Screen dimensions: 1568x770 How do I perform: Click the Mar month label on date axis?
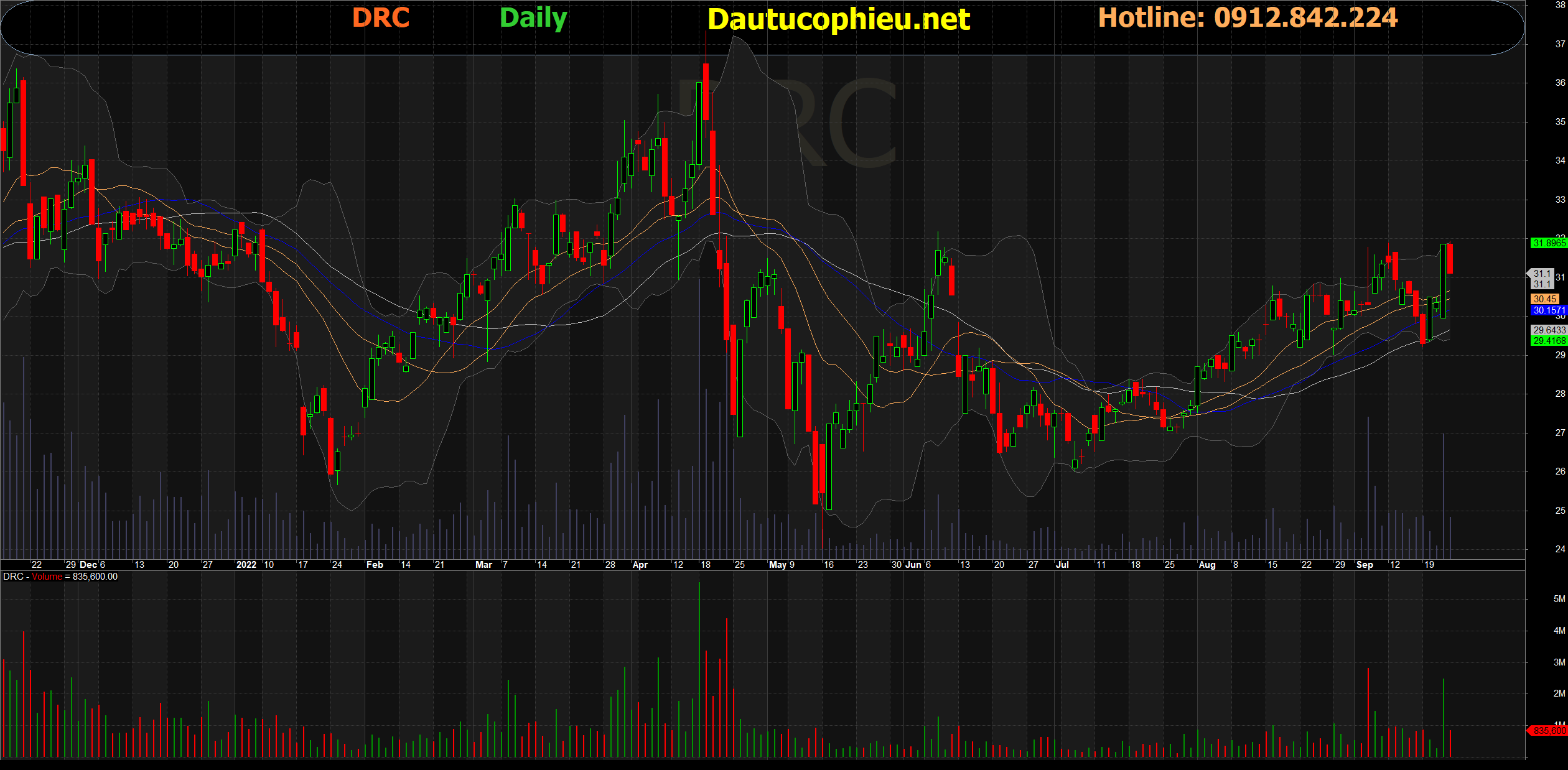pyautogui.click(x=483, y=565)
